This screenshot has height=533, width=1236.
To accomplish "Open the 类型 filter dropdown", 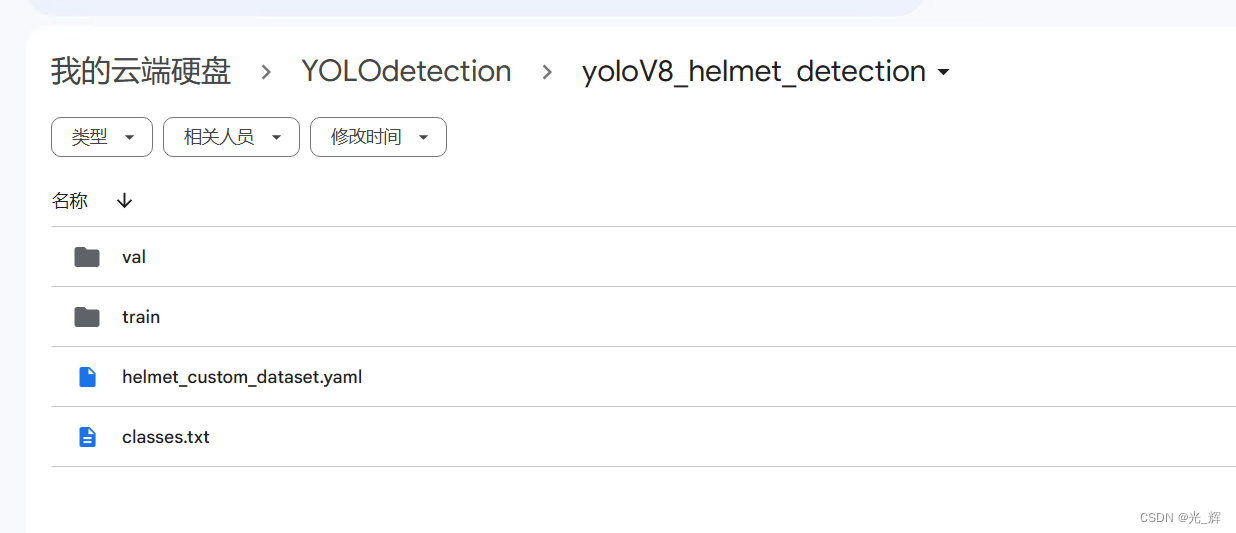I will pyautogui.click(x=102, y=137).
